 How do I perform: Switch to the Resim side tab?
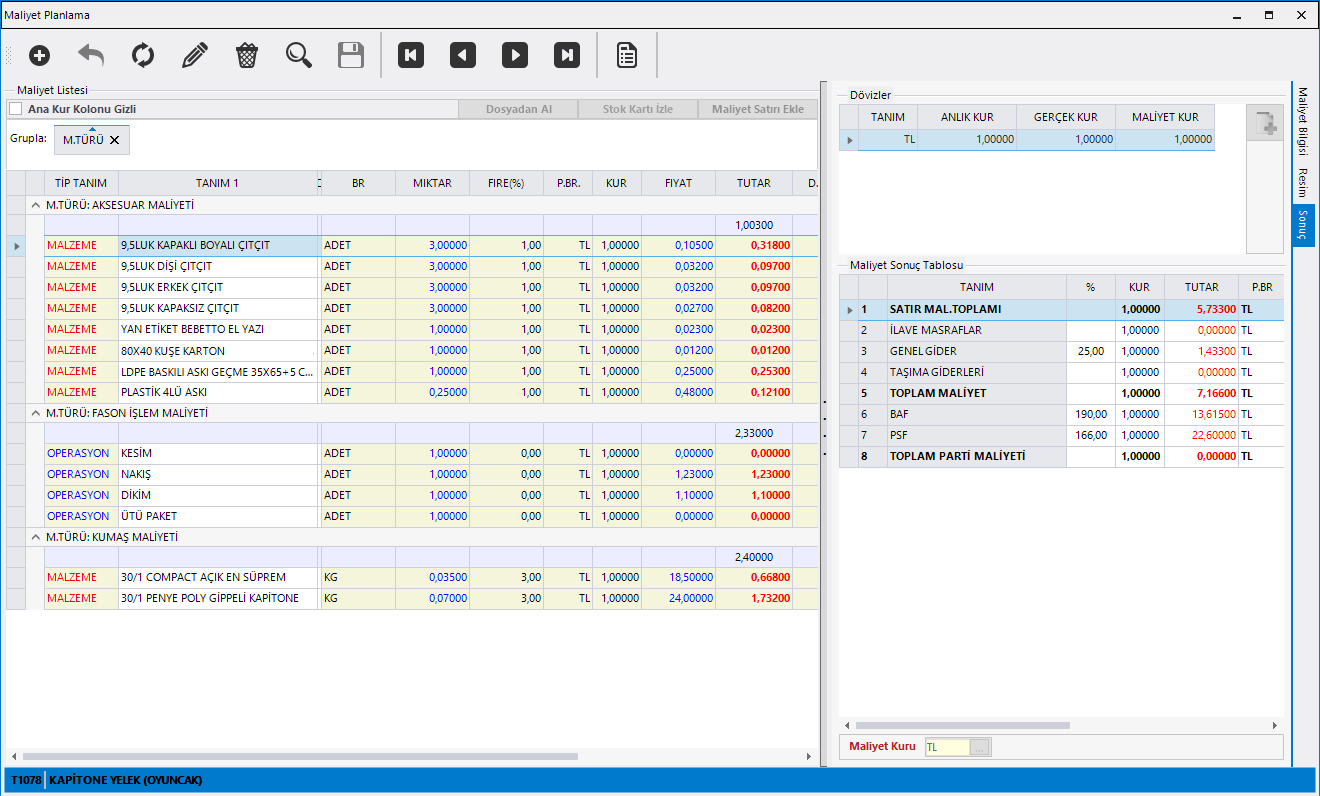coord(1303,183)
